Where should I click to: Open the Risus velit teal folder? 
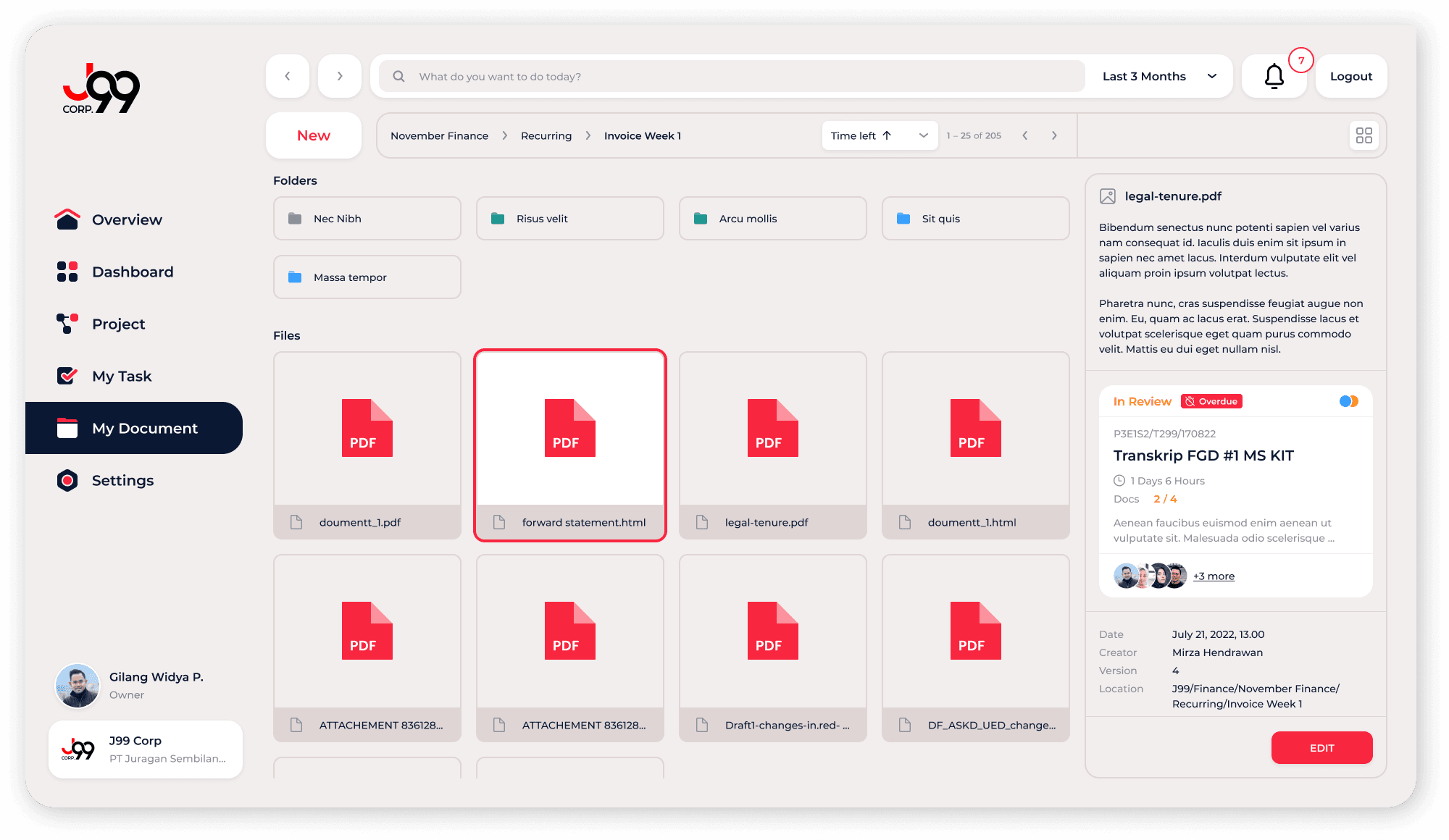point(569,219)
